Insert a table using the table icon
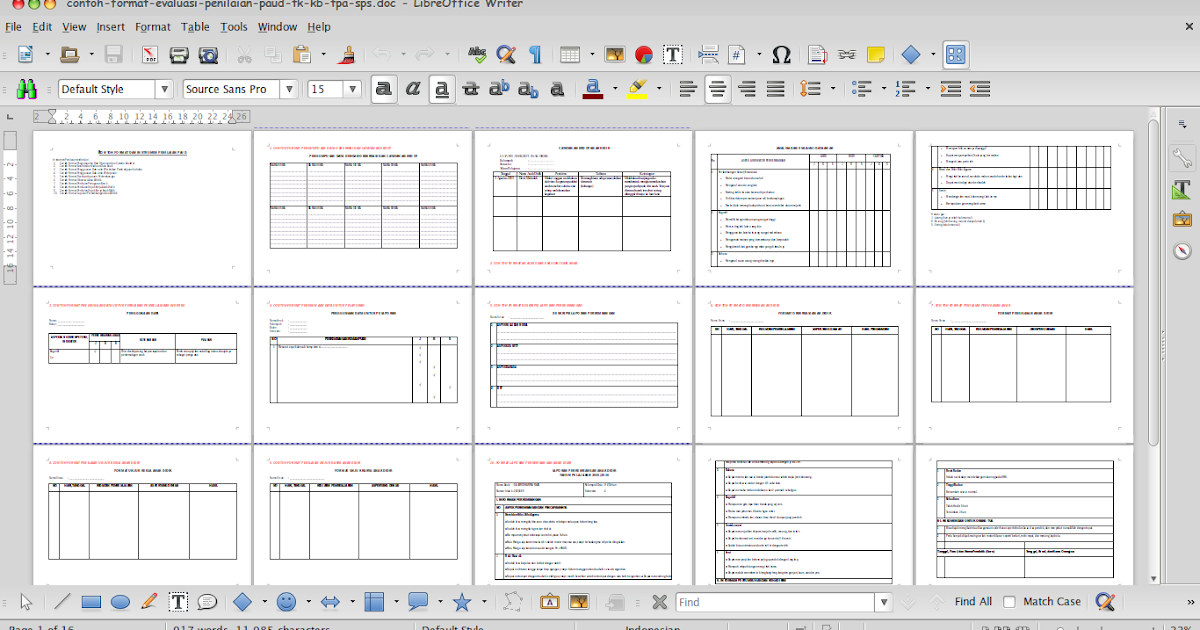The width and height of the screenshot is (1200, 630). [x=570, y=54]
